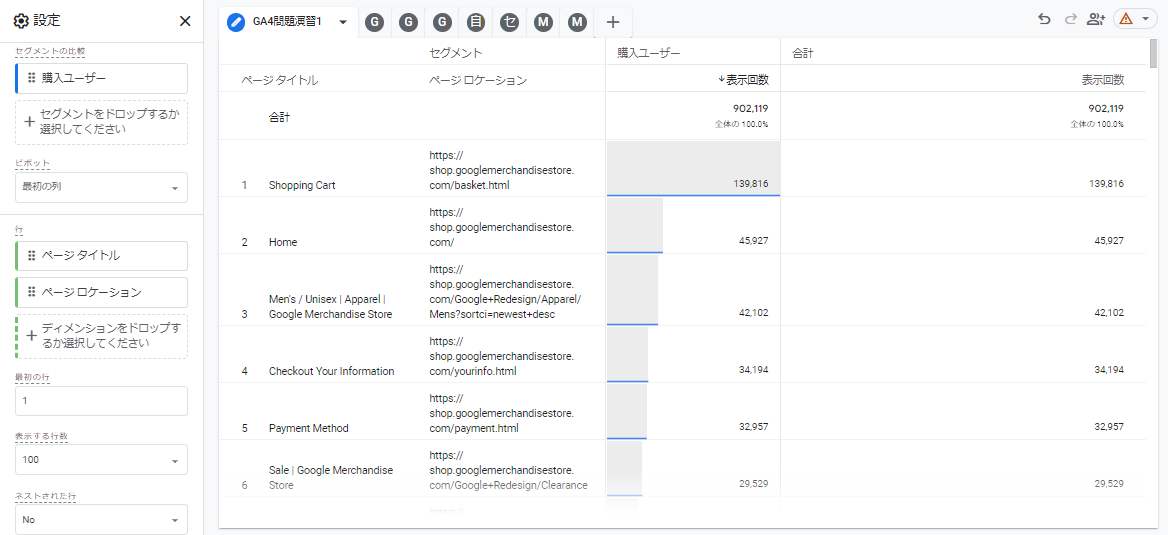Click the ネストされた行 label
The width and height of the screenshot is (1168, 535).
tap(45, 494)
